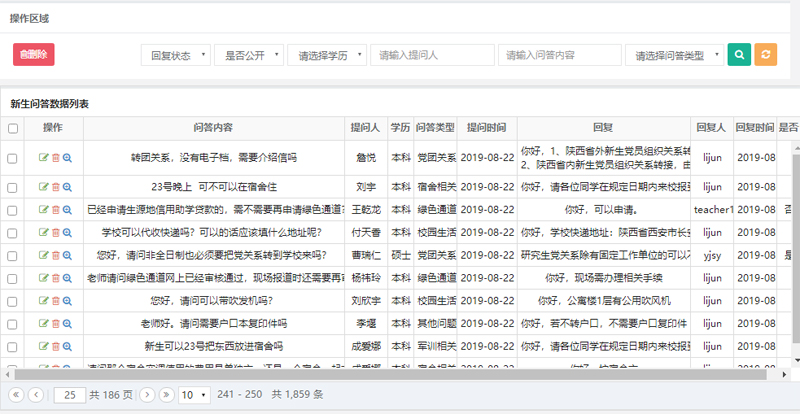
Task: Edit the 转团关系 question row
Action: 43,158
